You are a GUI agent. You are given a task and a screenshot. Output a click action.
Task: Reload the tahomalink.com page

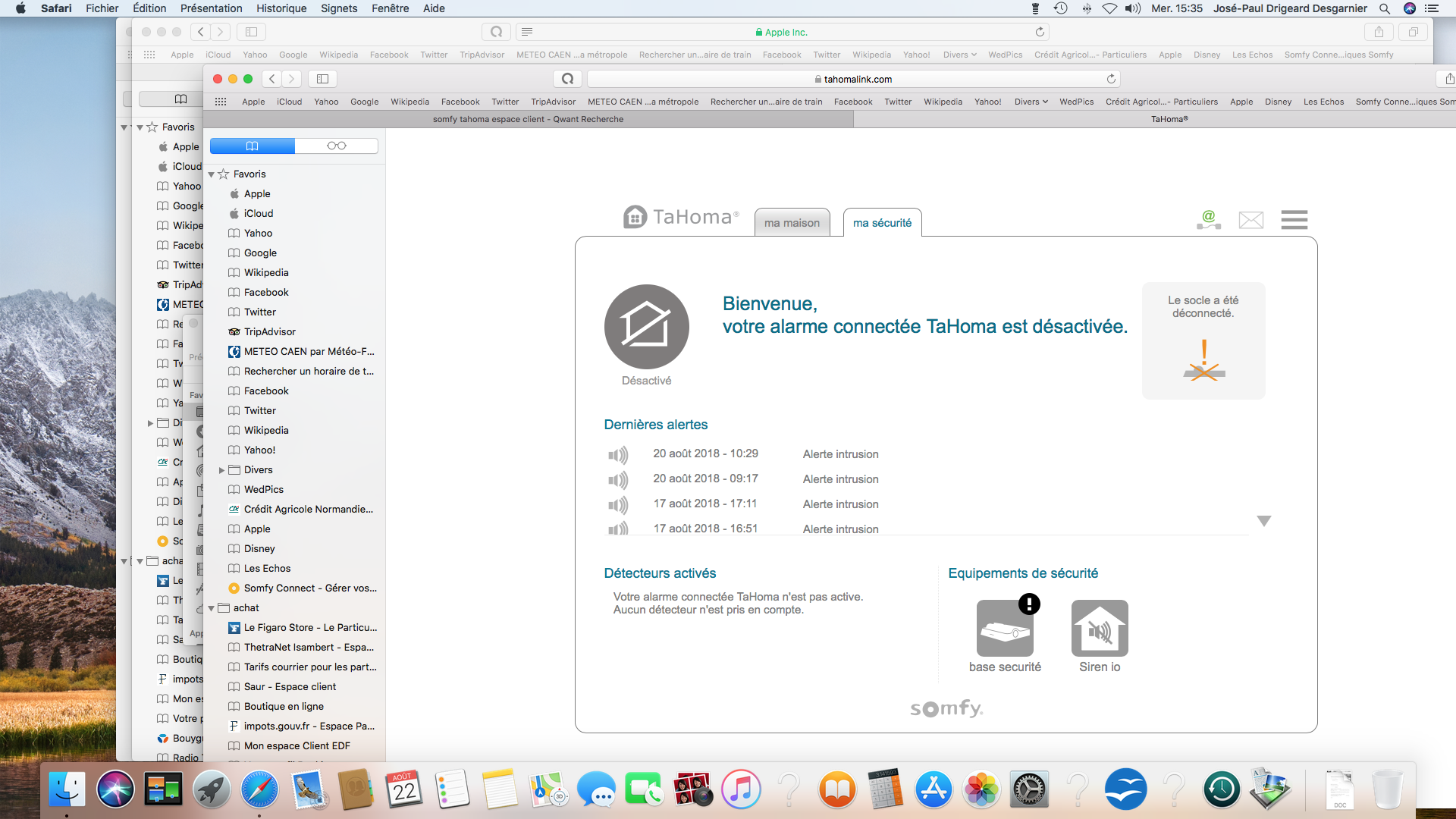[1111, 79]
